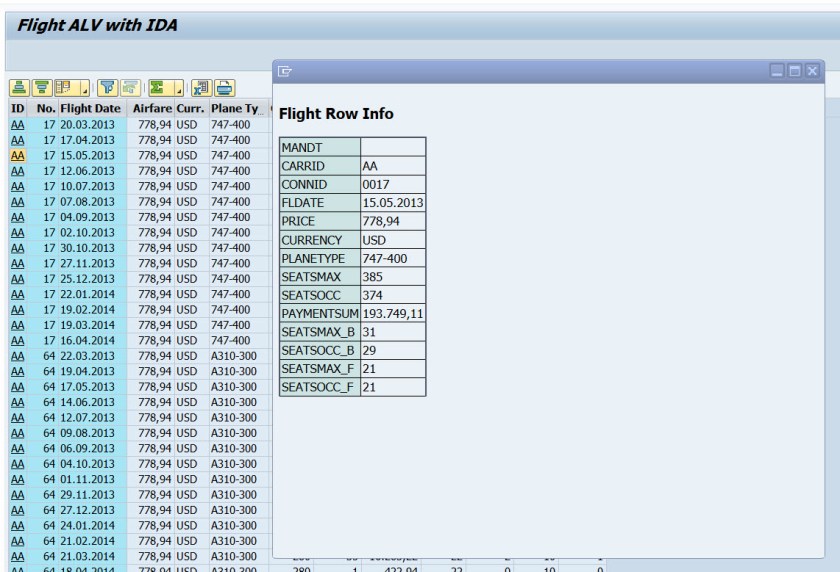Open highlighted AA link in 15.05.2013 row

pos(18,156)
